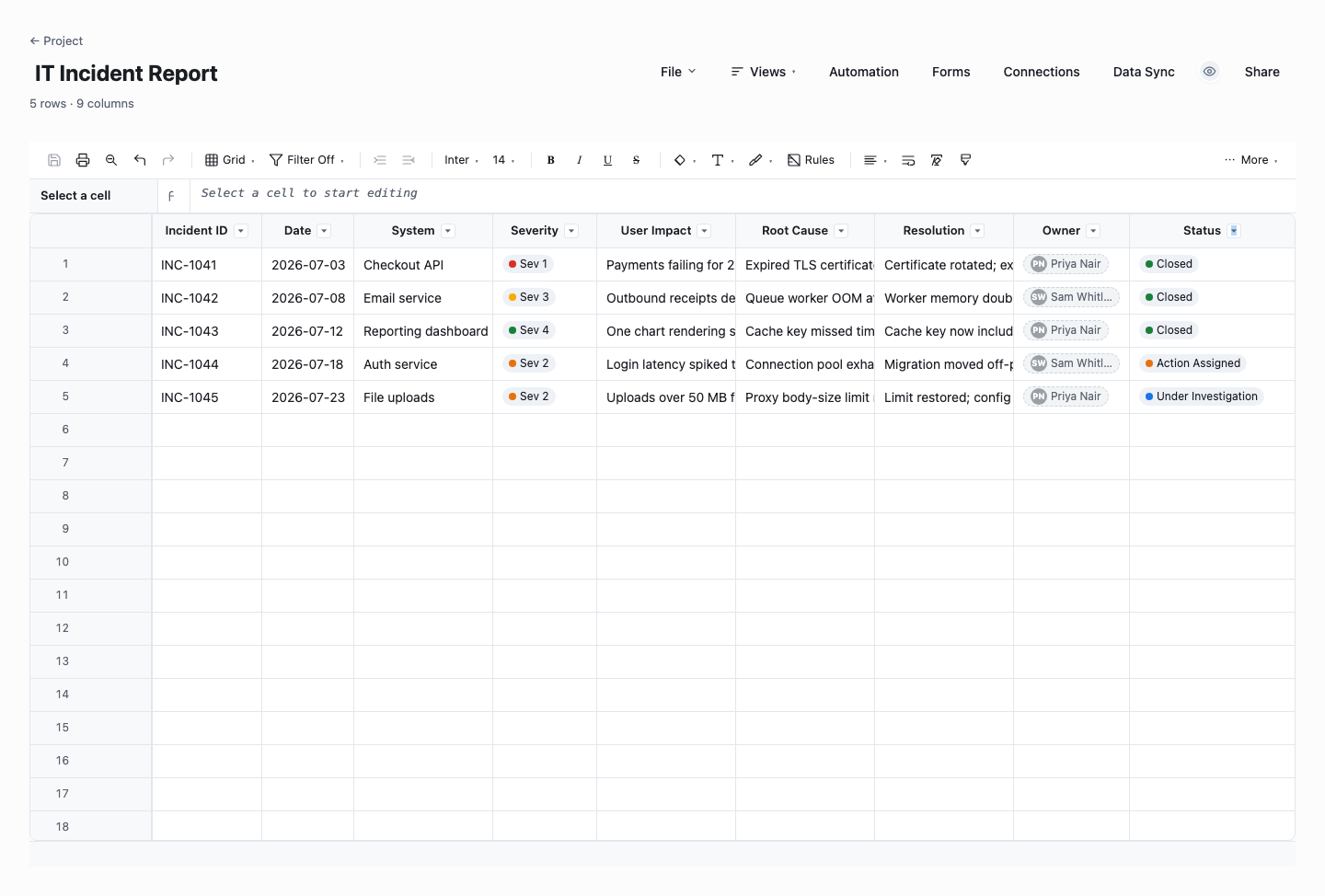Click the formula function icon
Image resolution: width=1325 pixels, height=896 pixels.
pos(171,196)
